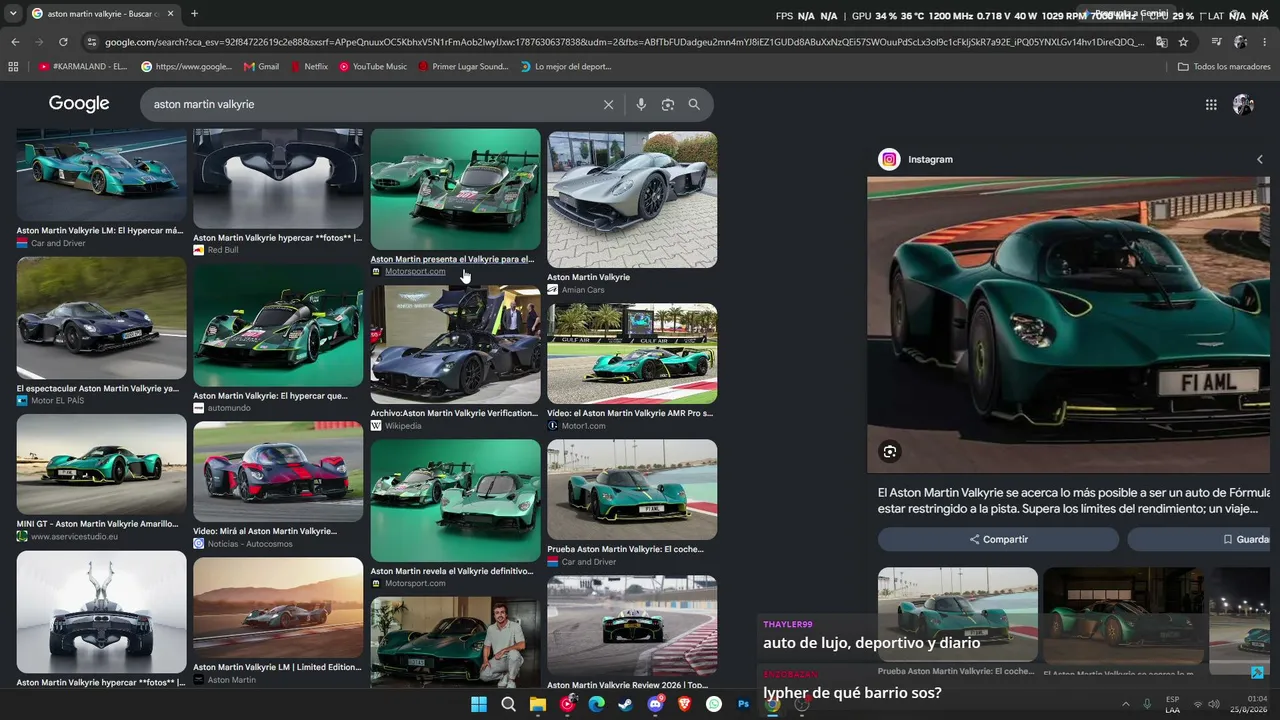Screen dimensions: 1280x720
Task: Click the Compartir button
Action: click(998, 539)
